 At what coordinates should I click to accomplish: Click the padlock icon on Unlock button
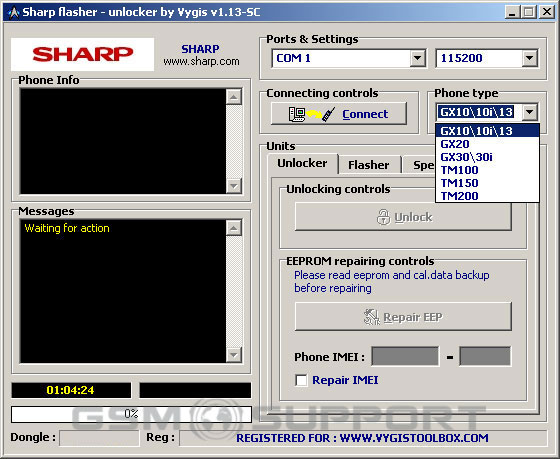pos(383,217)
